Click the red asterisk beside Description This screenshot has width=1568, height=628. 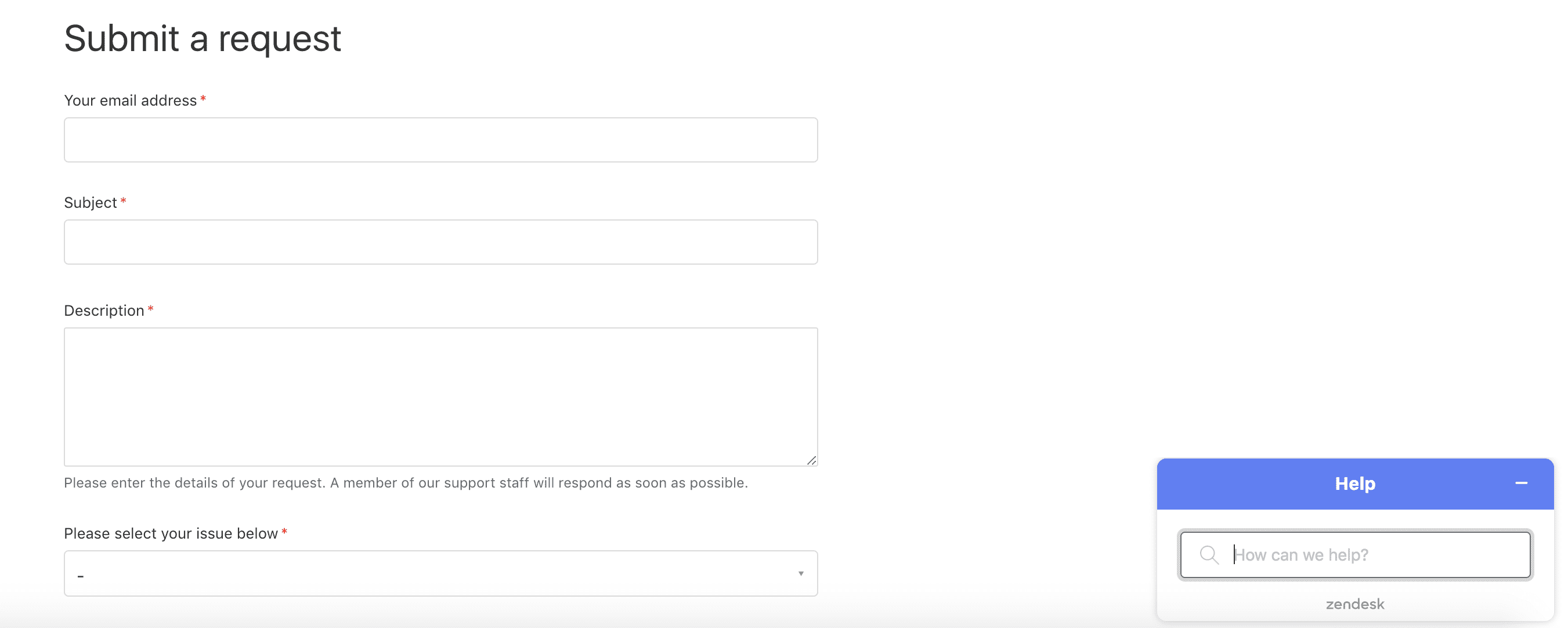150,309
